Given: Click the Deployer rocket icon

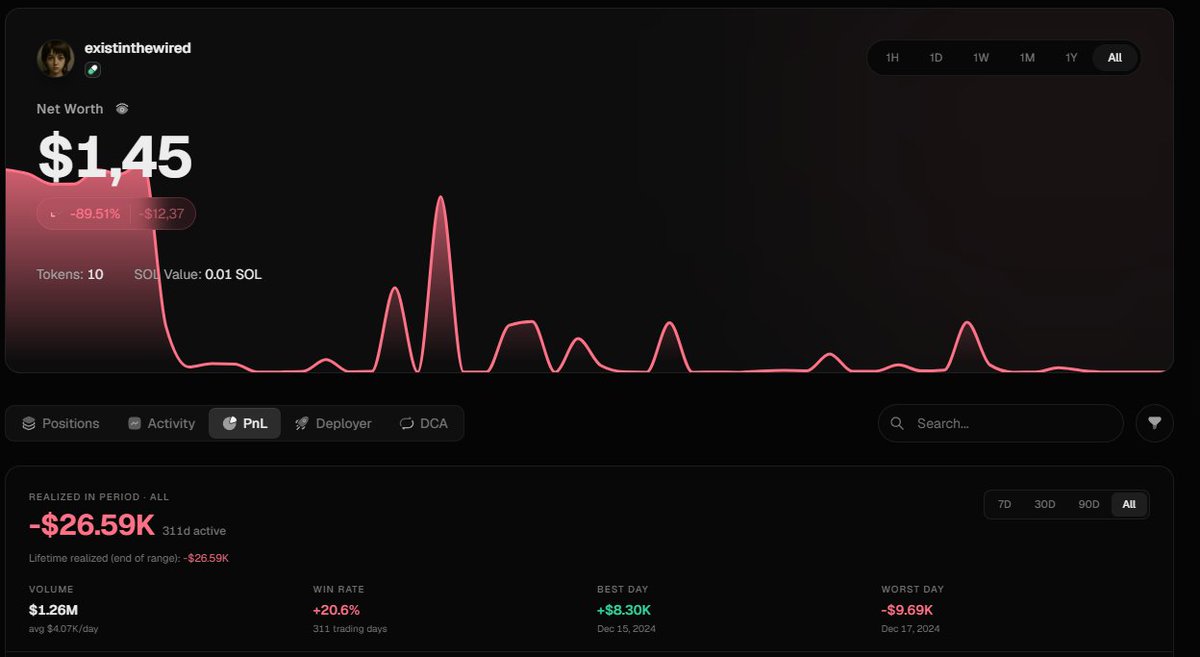Looking at the screenshot, I should [302, 424].
